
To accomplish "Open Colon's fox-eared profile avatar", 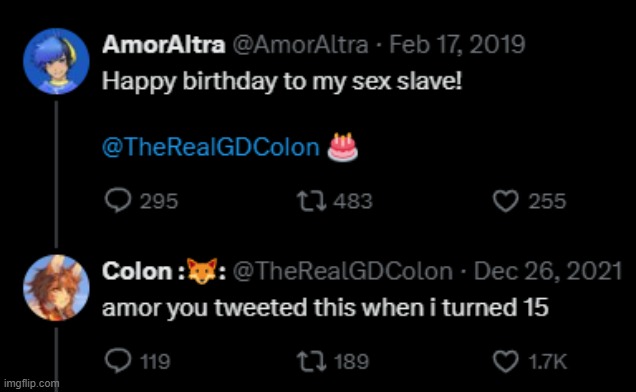I will 56,288.
